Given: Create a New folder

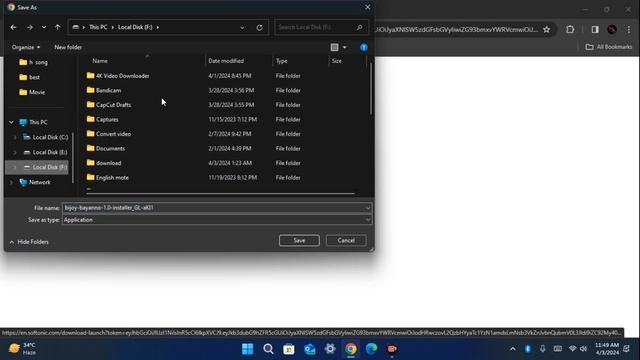Looking at the screenshot, I should (x=68, y=47).
